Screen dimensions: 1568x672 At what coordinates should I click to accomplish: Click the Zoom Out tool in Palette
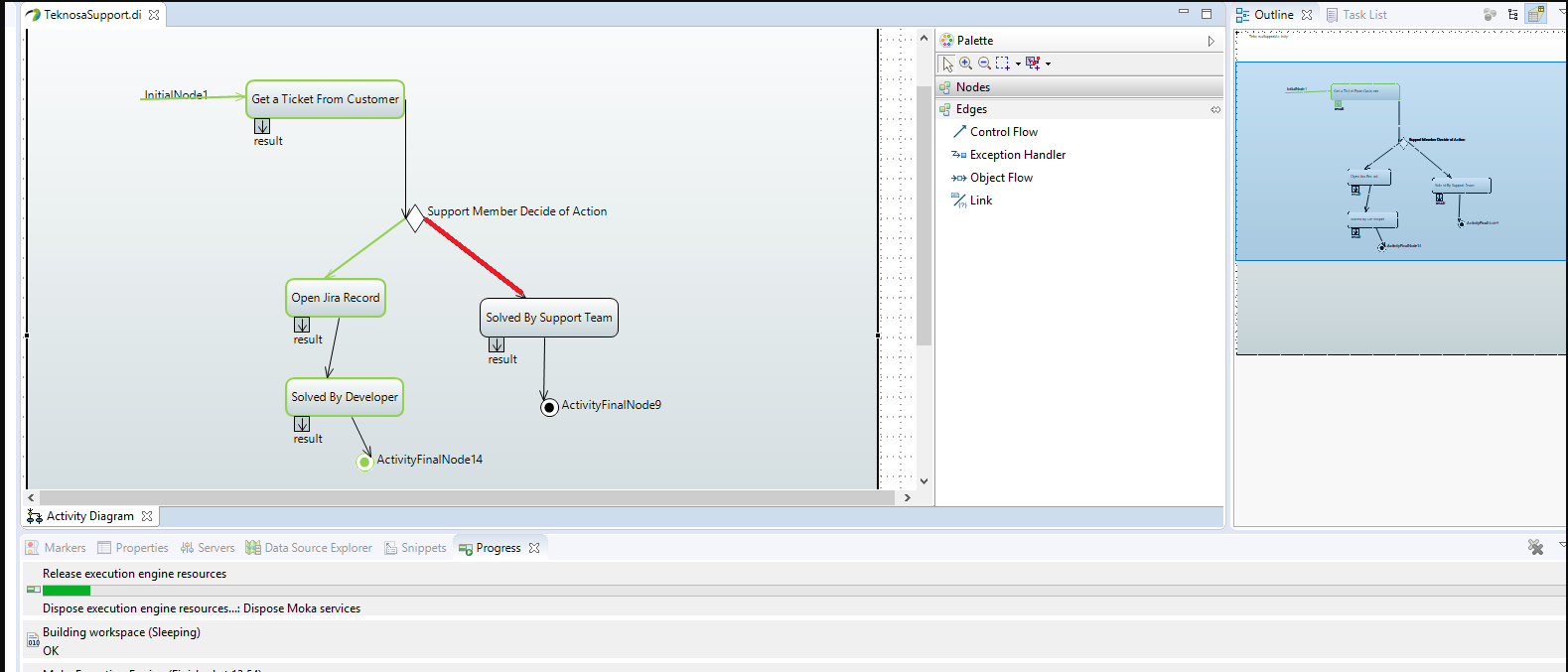[984, 64]
